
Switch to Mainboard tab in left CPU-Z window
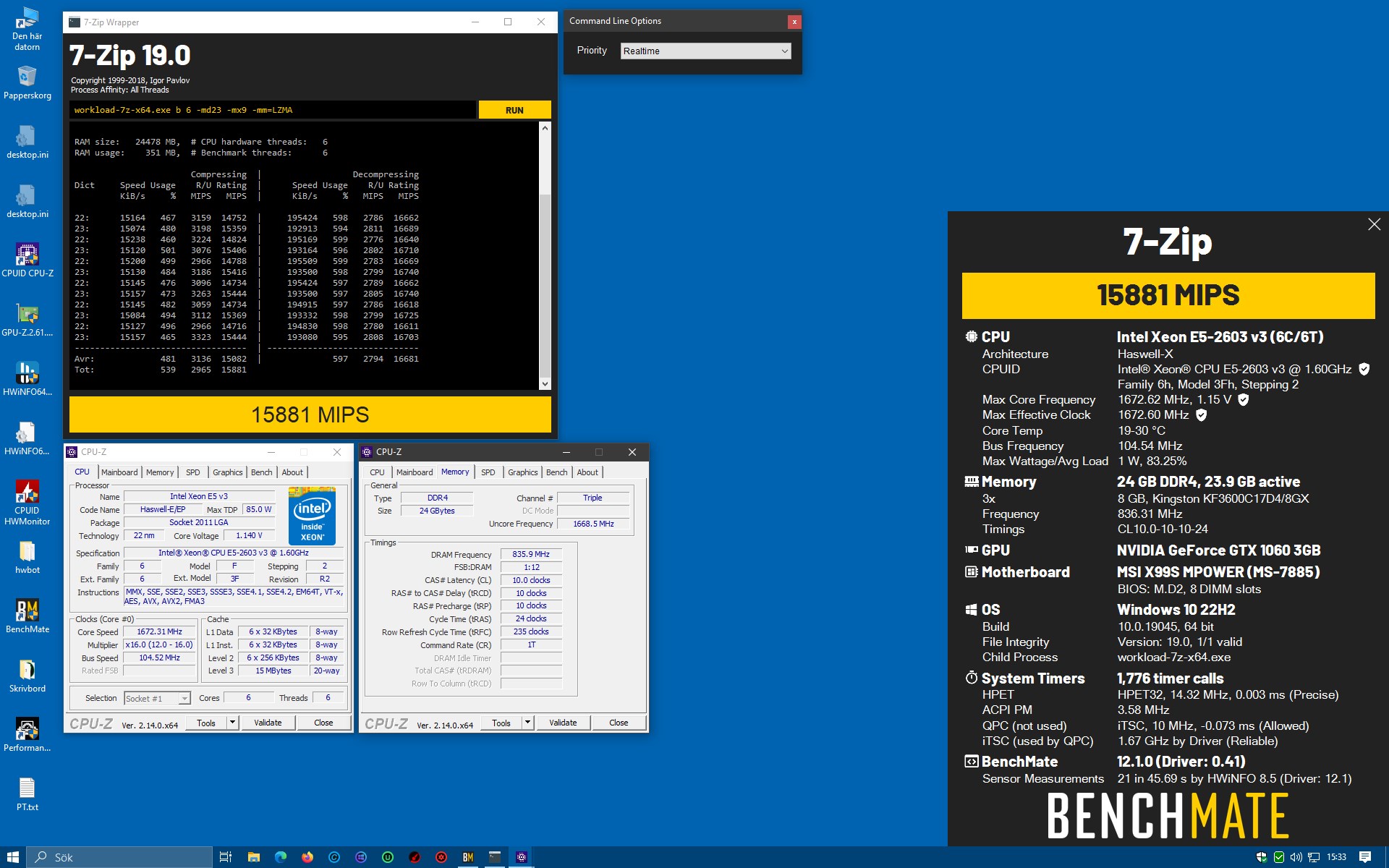pyautogui.click(x=119, y=472)
